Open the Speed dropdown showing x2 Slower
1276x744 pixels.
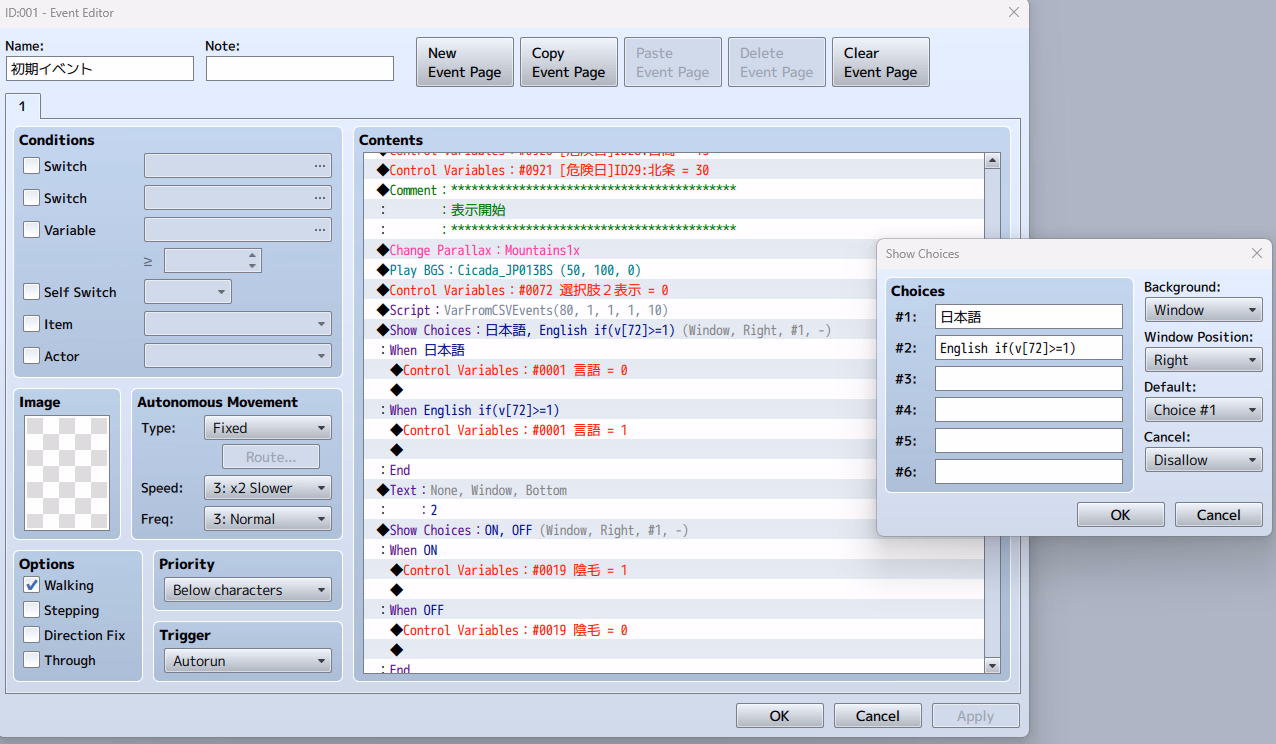point(268,488)
